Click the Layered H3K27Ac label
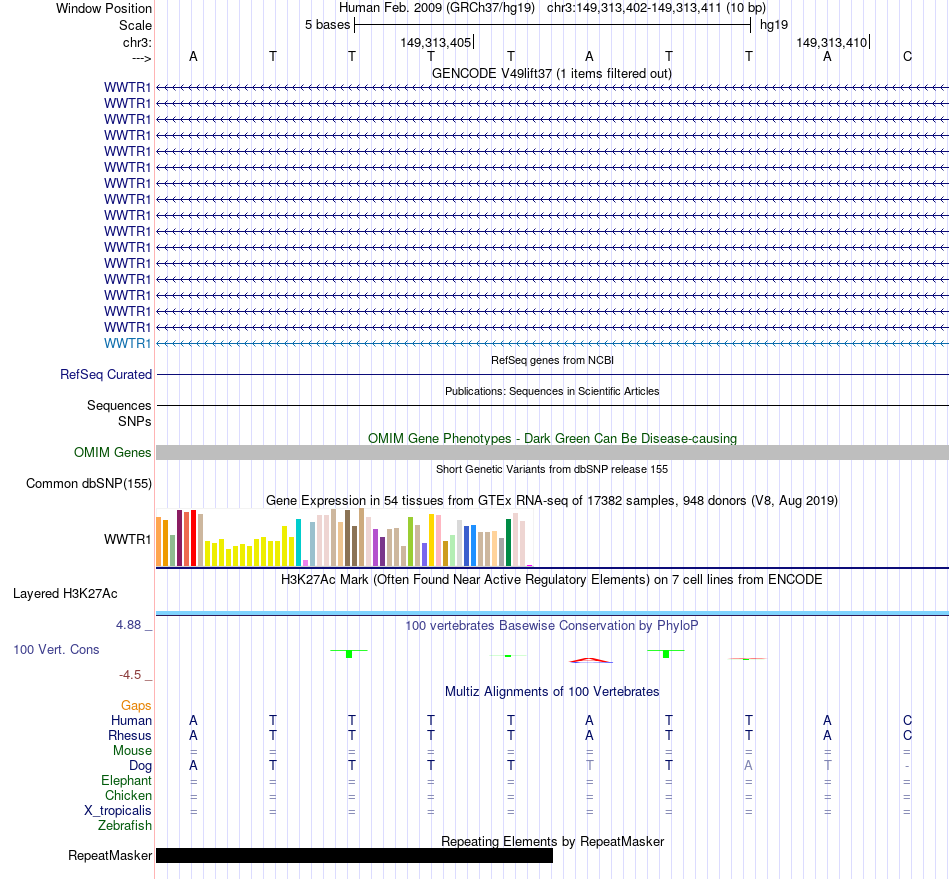 [65, 594]
